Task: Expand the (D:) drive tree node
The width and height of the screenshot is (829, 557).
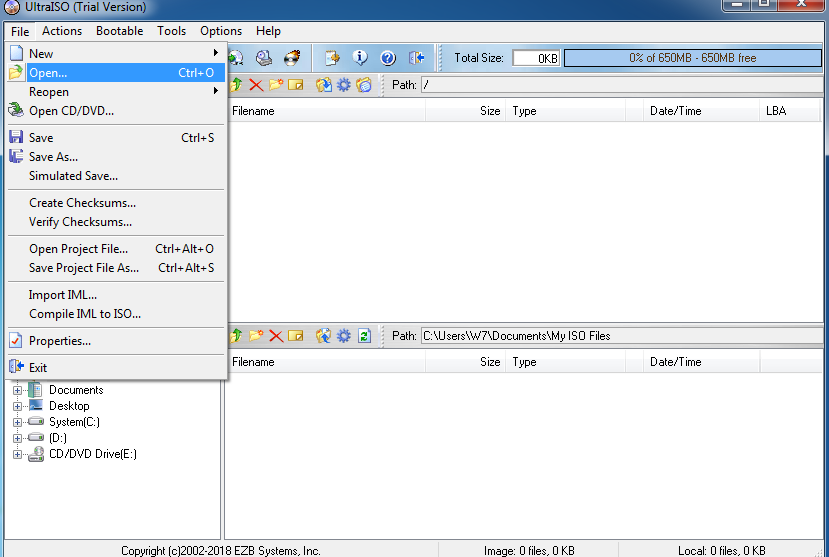Action: coord(17,438)
